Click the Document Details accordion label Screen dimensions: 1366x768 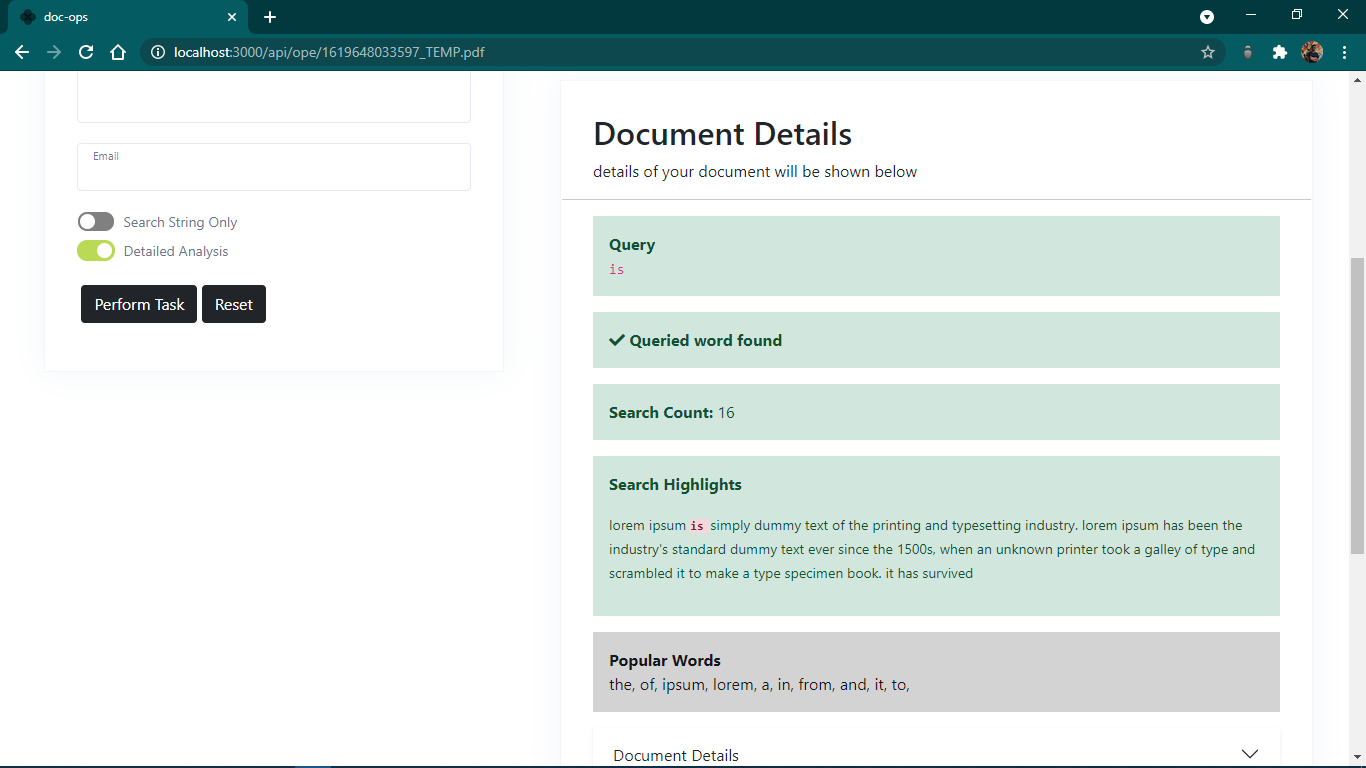676,756
